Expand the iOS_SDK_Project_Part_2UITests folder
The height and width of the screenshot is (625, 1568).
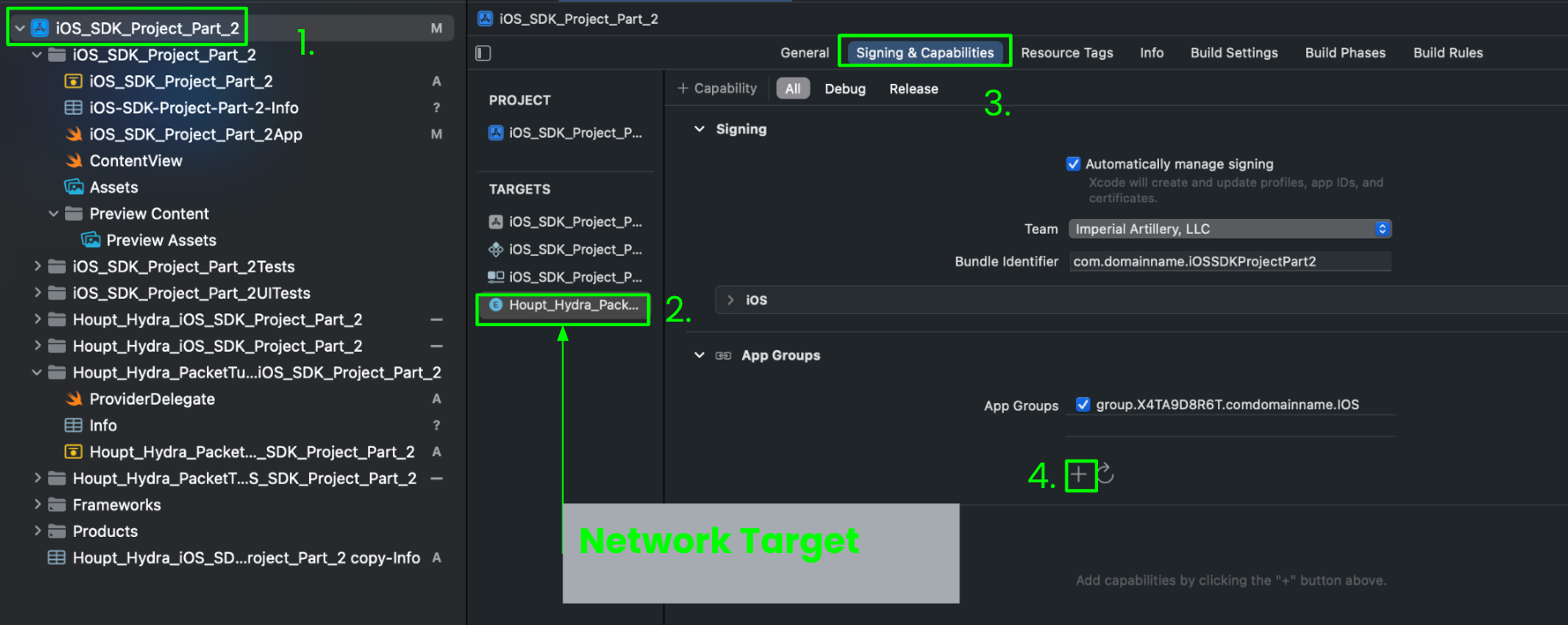tap(37, 294)
